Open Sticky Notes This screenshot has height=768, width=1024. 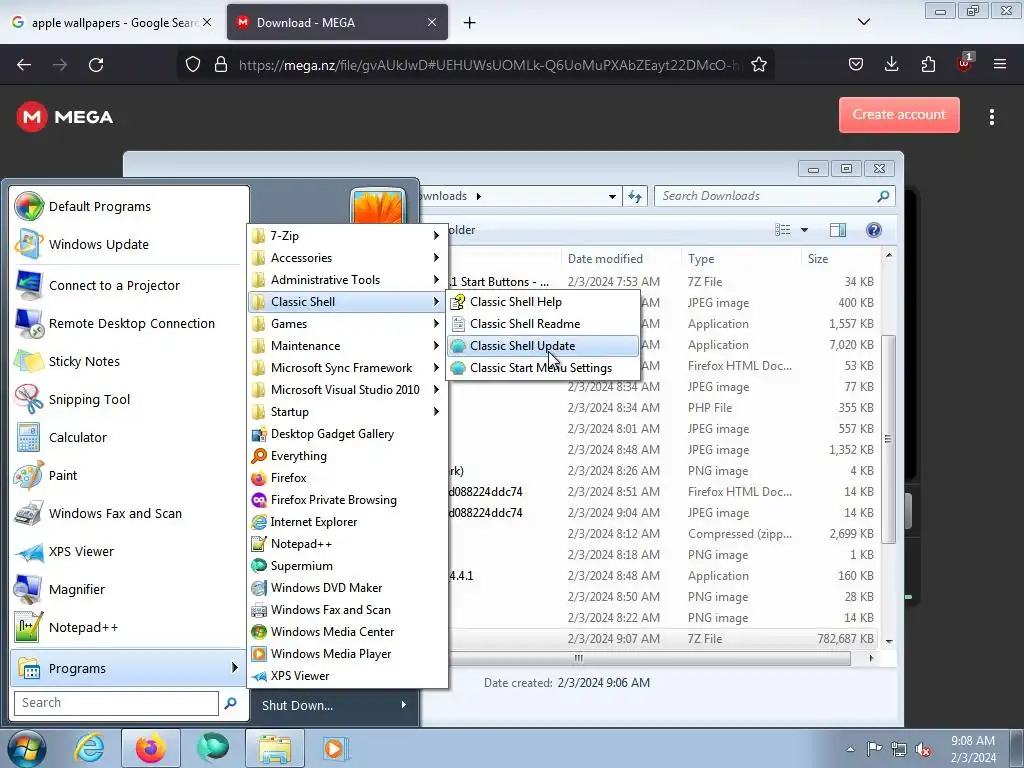[129, 361]
